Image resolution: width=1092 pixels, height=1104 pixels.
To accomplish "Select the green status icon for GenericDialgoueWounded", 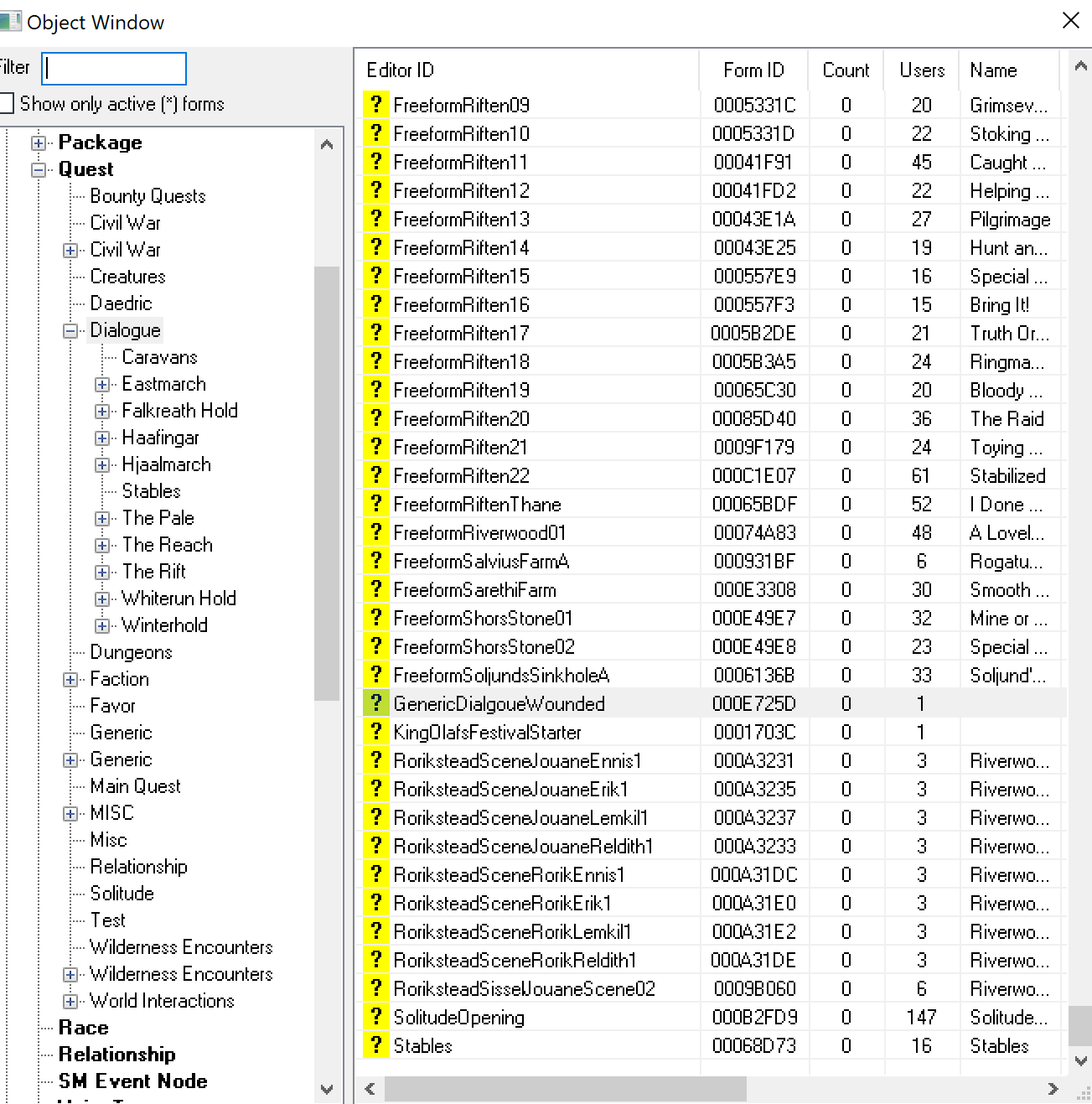I will [375, 703].
